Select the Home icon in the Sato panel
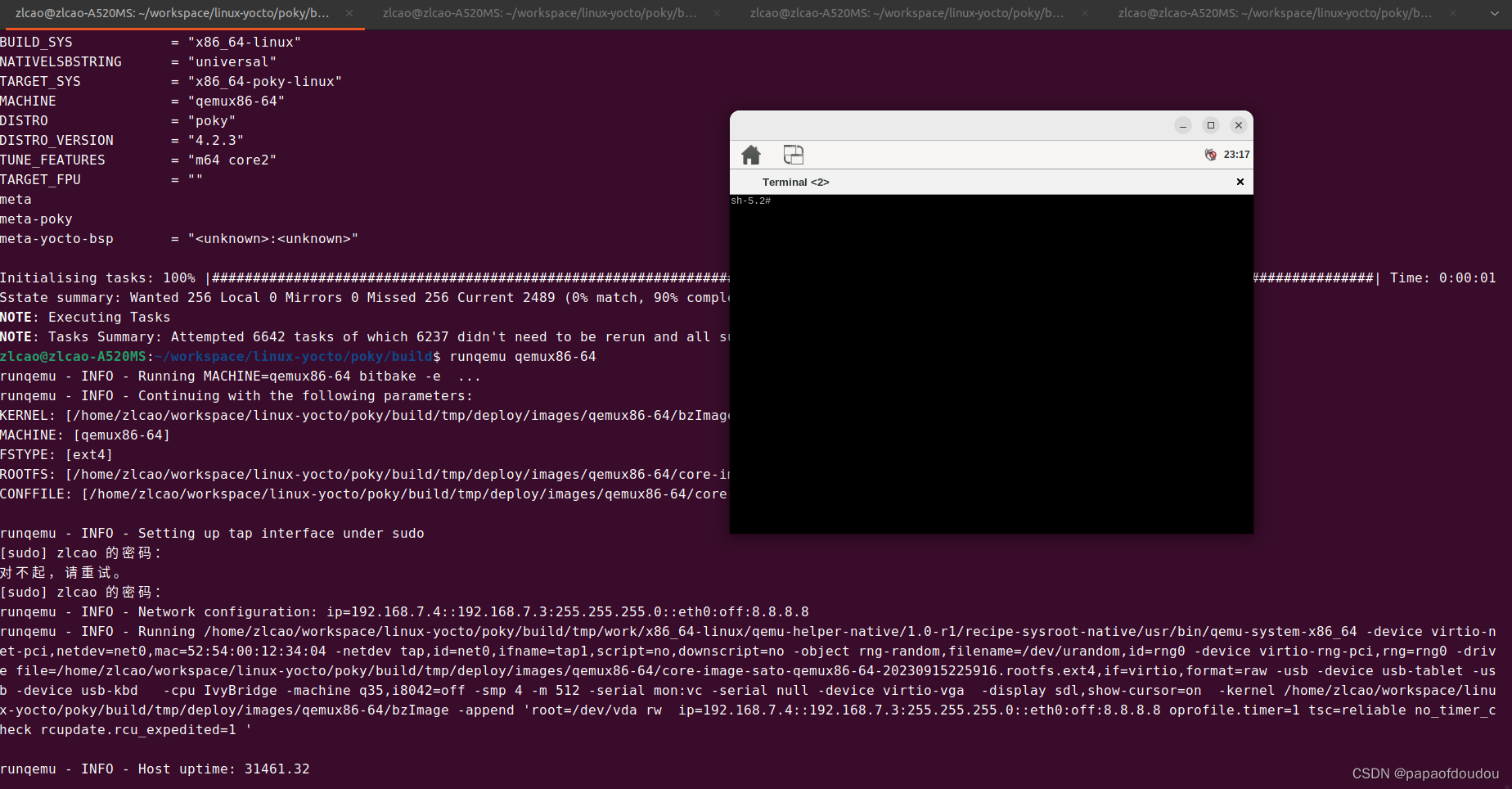Viewport: 1512px width, 789px height. 751,155
